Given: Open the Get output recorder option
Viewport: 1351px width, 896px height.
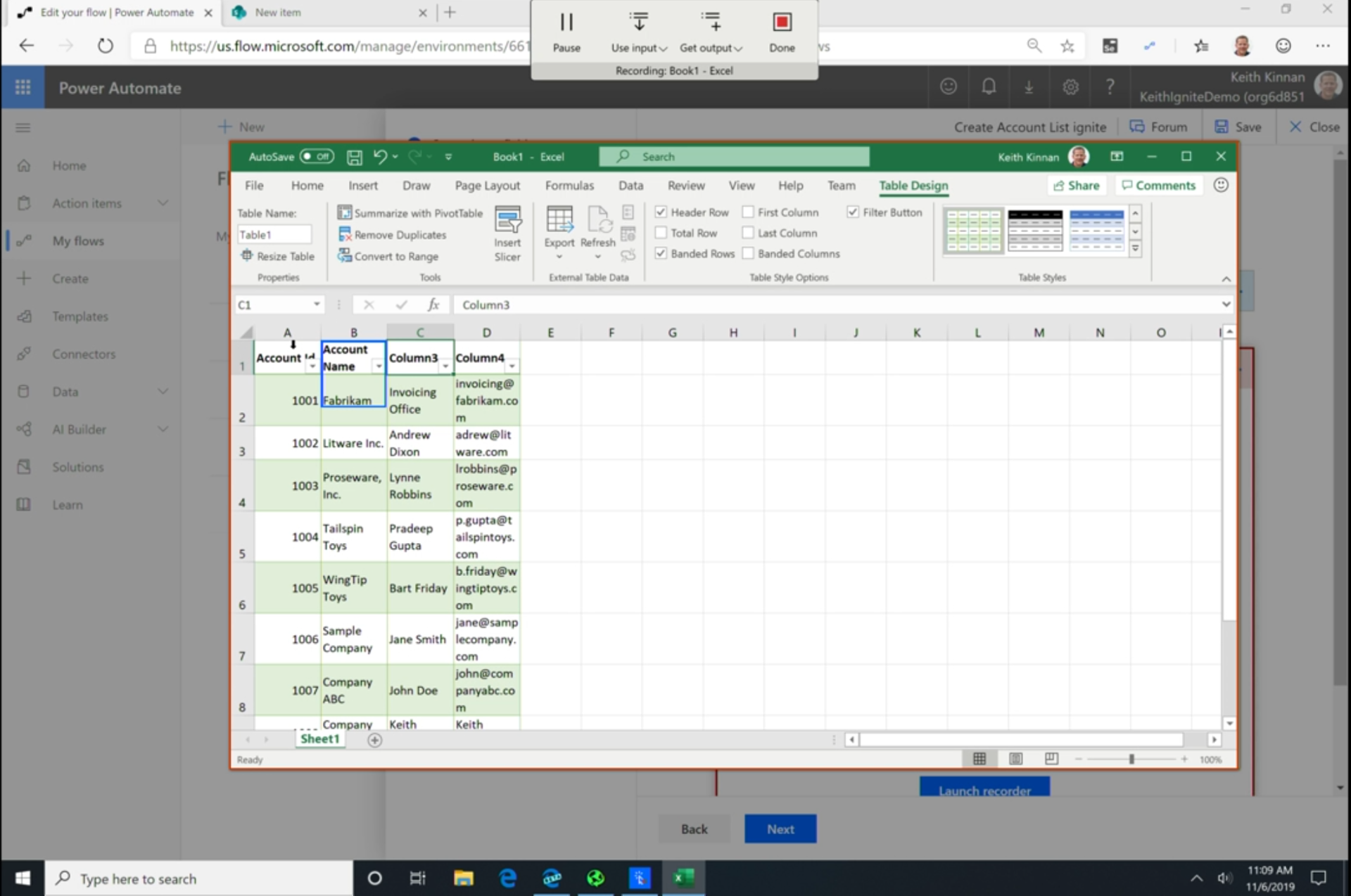Looking at the screenshot, I should [x=711, y=32].
